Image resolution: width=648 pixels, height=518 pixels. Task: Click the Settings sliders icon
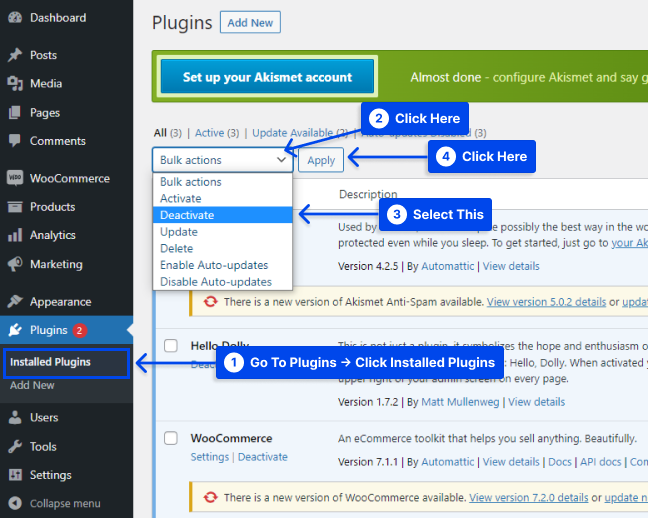(15, 475)
